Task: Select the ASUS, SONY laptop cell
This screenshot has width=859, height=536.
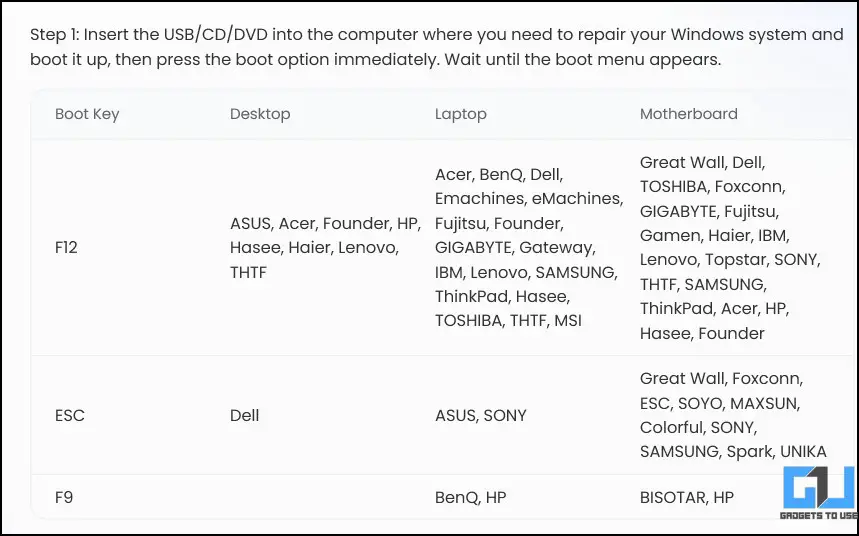Action: [x=480, y=415]
